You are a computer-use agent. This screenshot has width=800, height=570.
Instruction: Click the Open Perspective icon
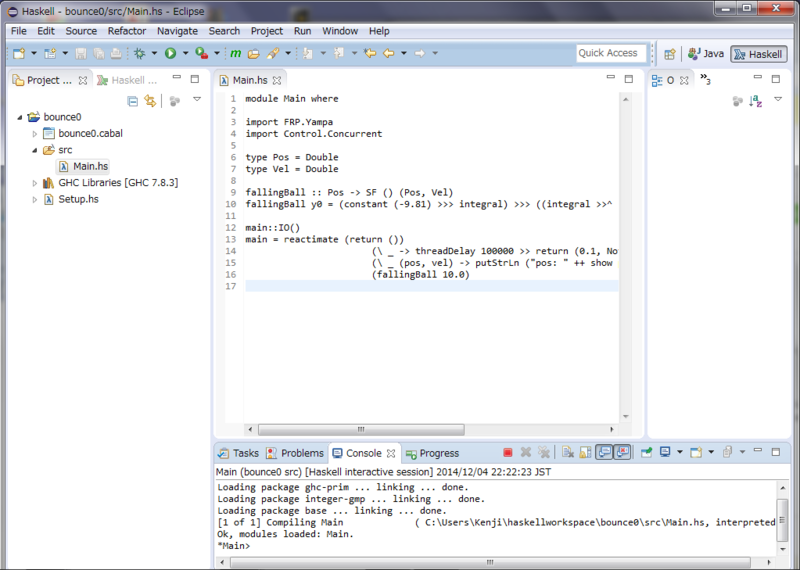coord(670,54)
